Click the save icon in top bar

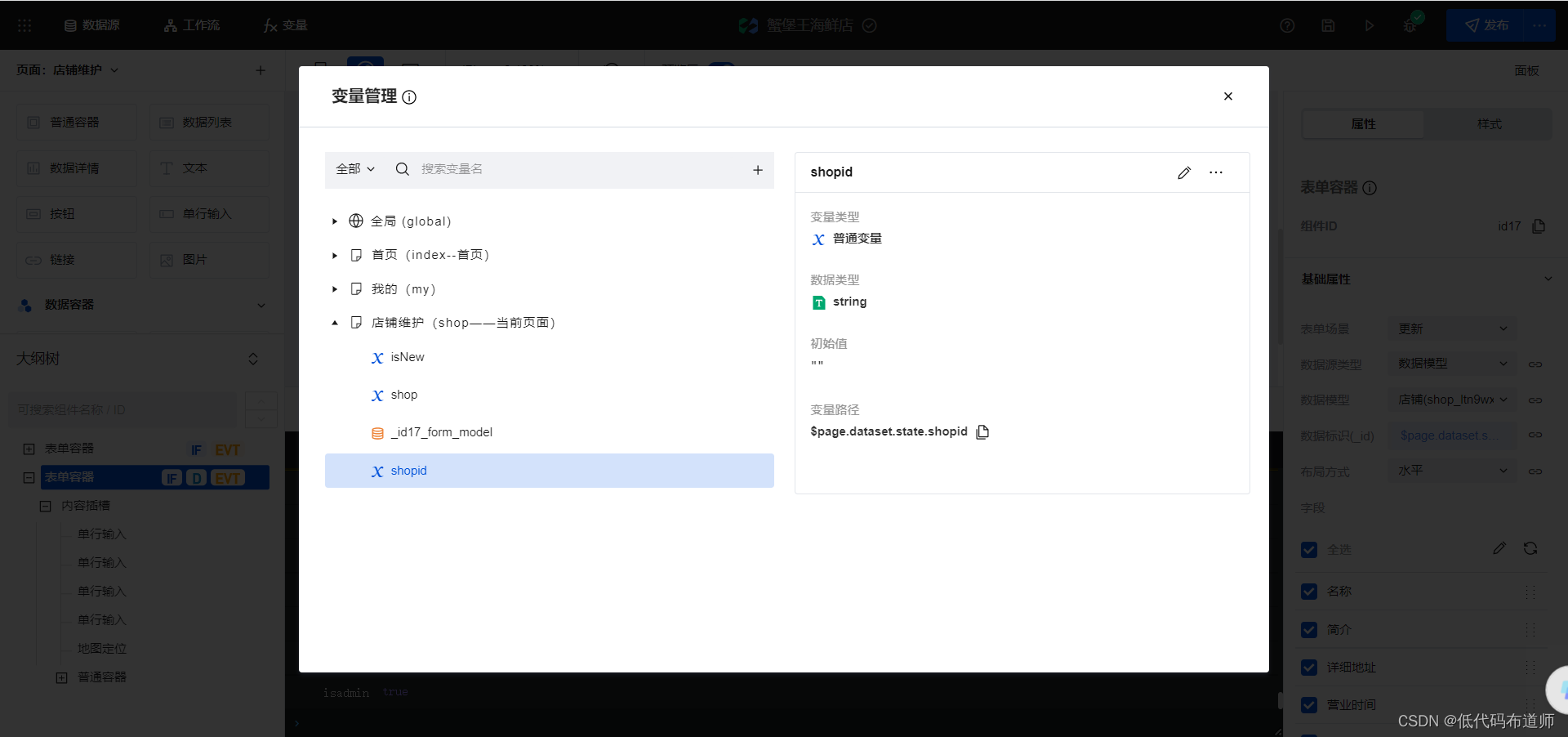coord(1328,25)
